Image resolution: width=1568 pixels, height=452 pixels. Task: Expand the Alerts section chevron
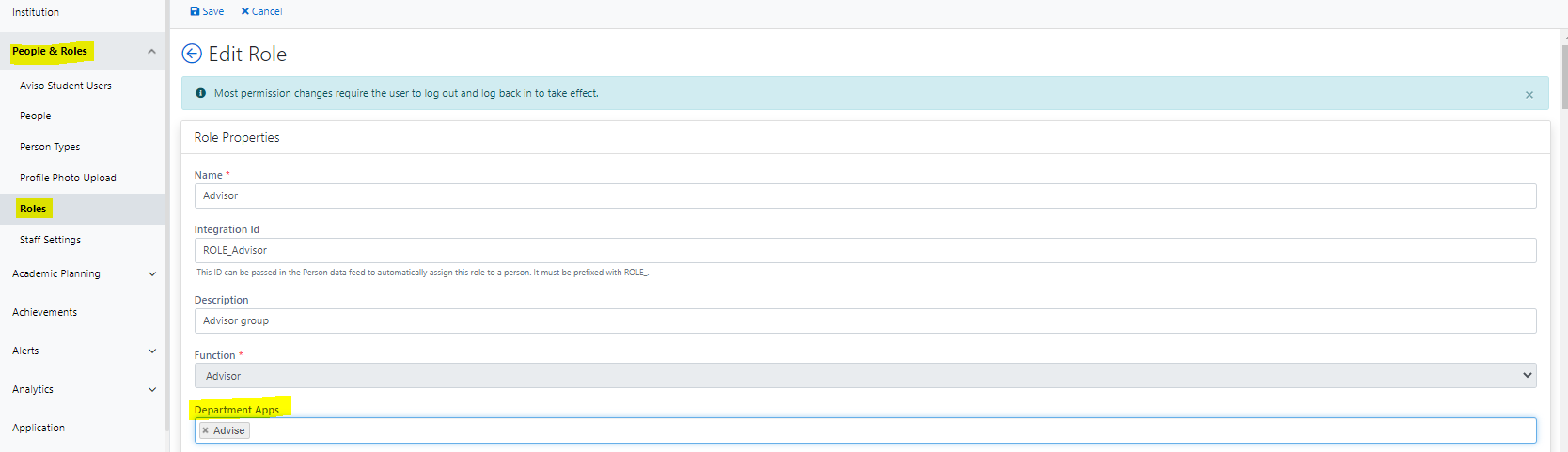click(x=152, y=351)
